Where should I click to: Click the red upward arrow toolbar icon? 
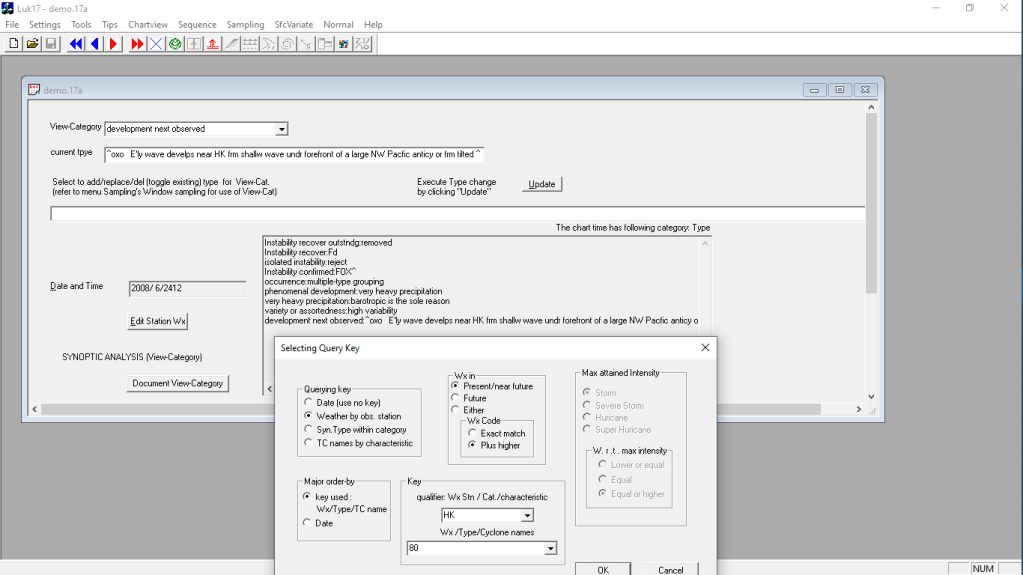(x=212, y=44)
